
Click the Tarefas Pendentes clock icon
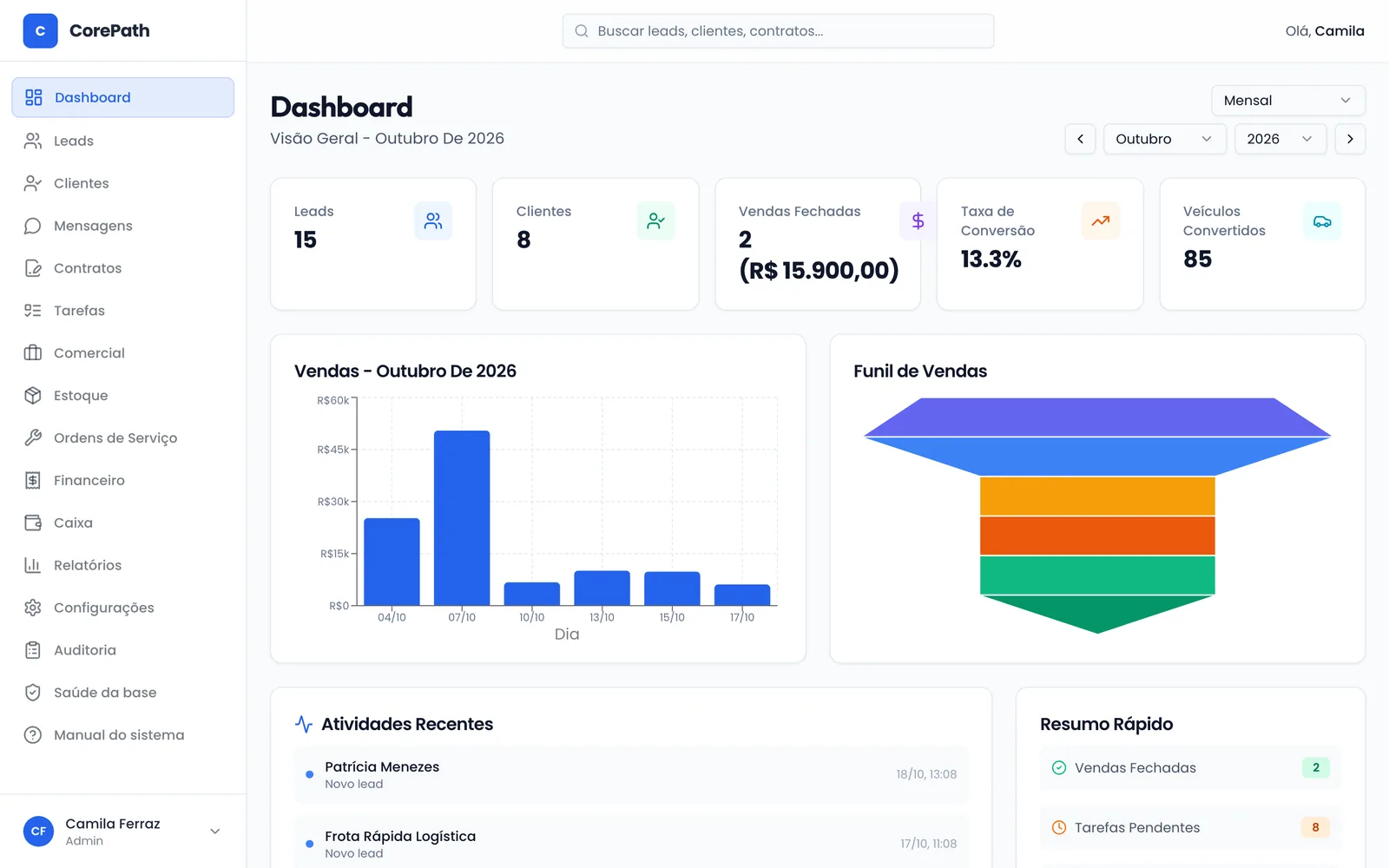[x=1059, y=827]
